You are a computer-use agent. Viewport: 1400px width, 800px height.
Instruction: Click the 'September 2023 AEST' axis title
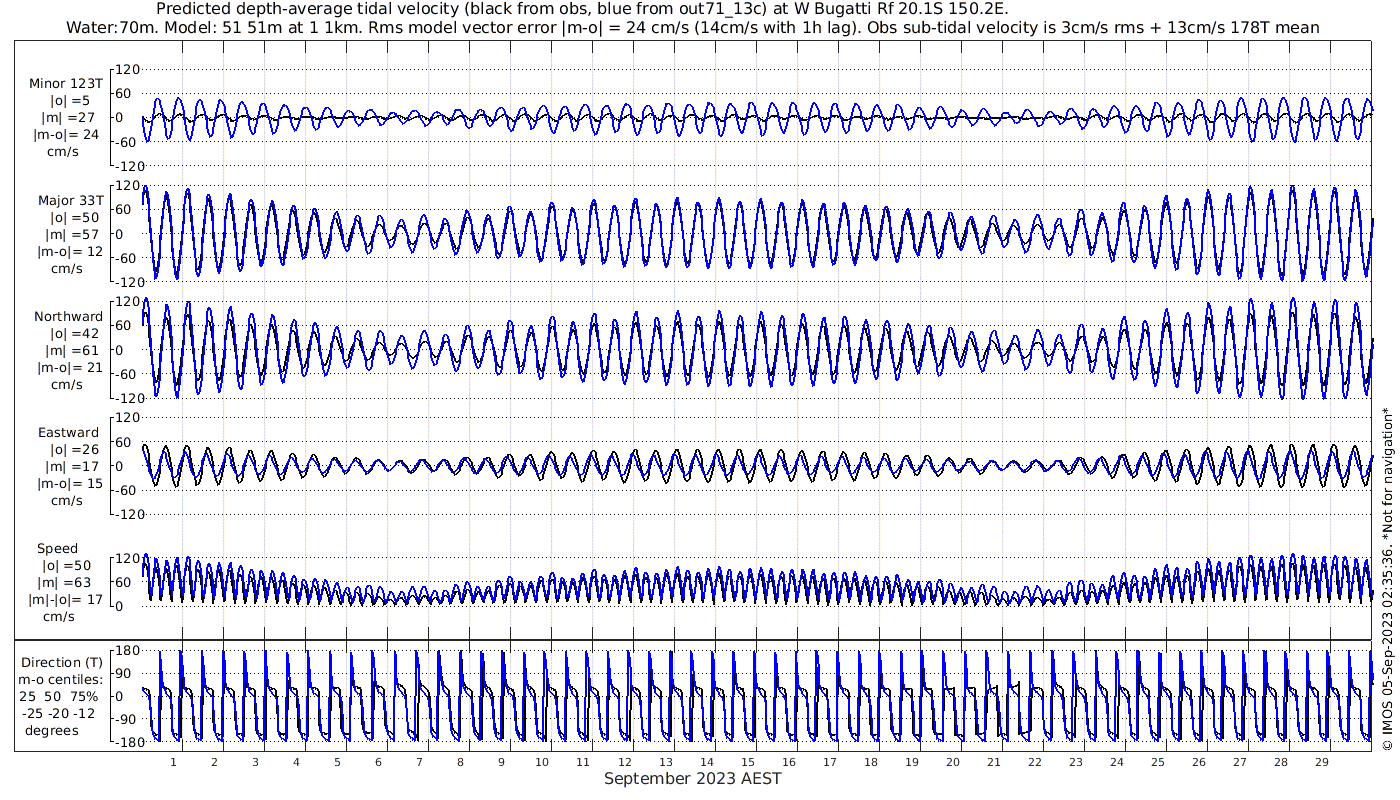[x=692, y=779]
